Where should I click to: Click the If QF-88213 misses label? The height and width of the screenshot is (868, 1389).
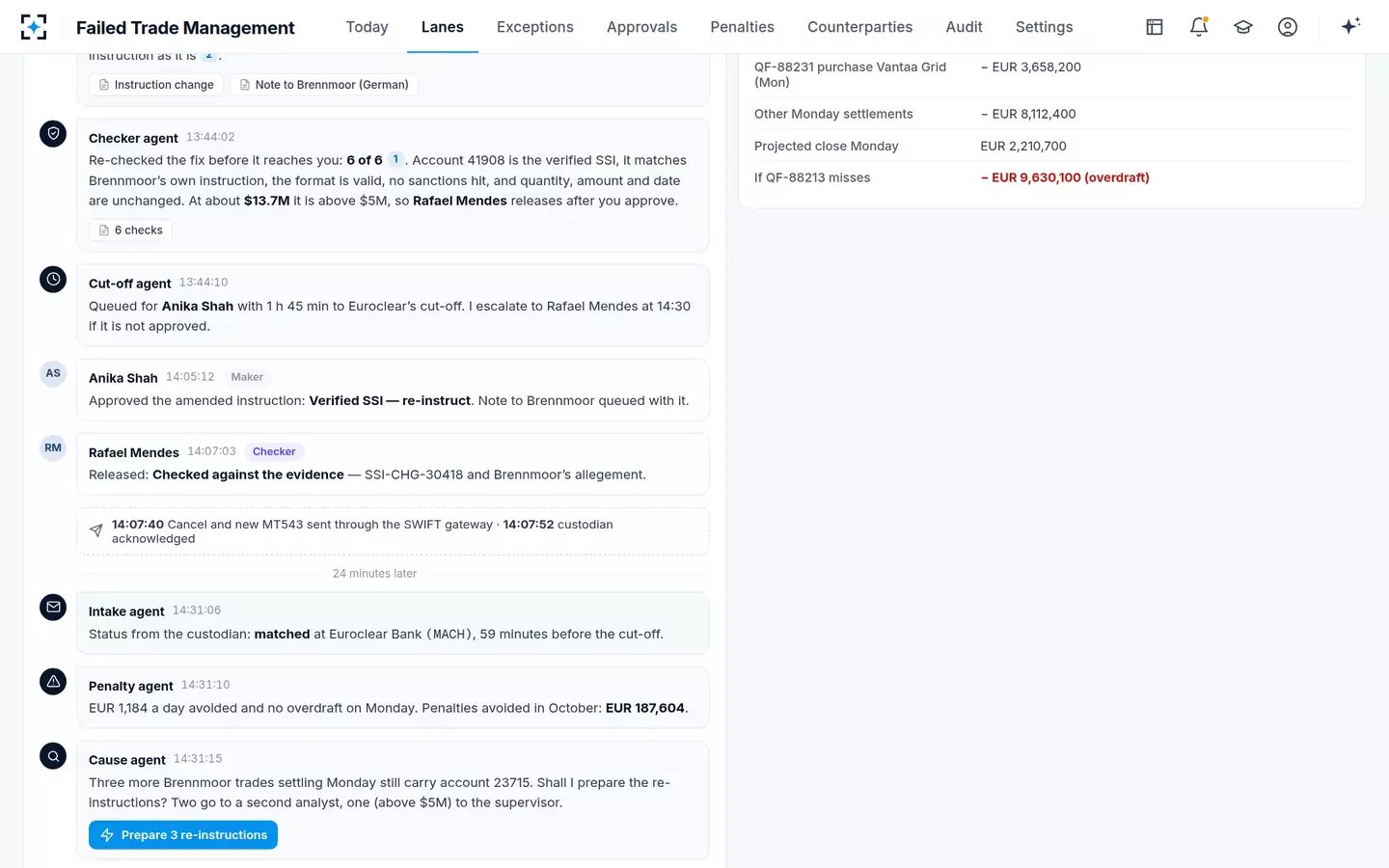pyautogui.click(x=812, y=177)
